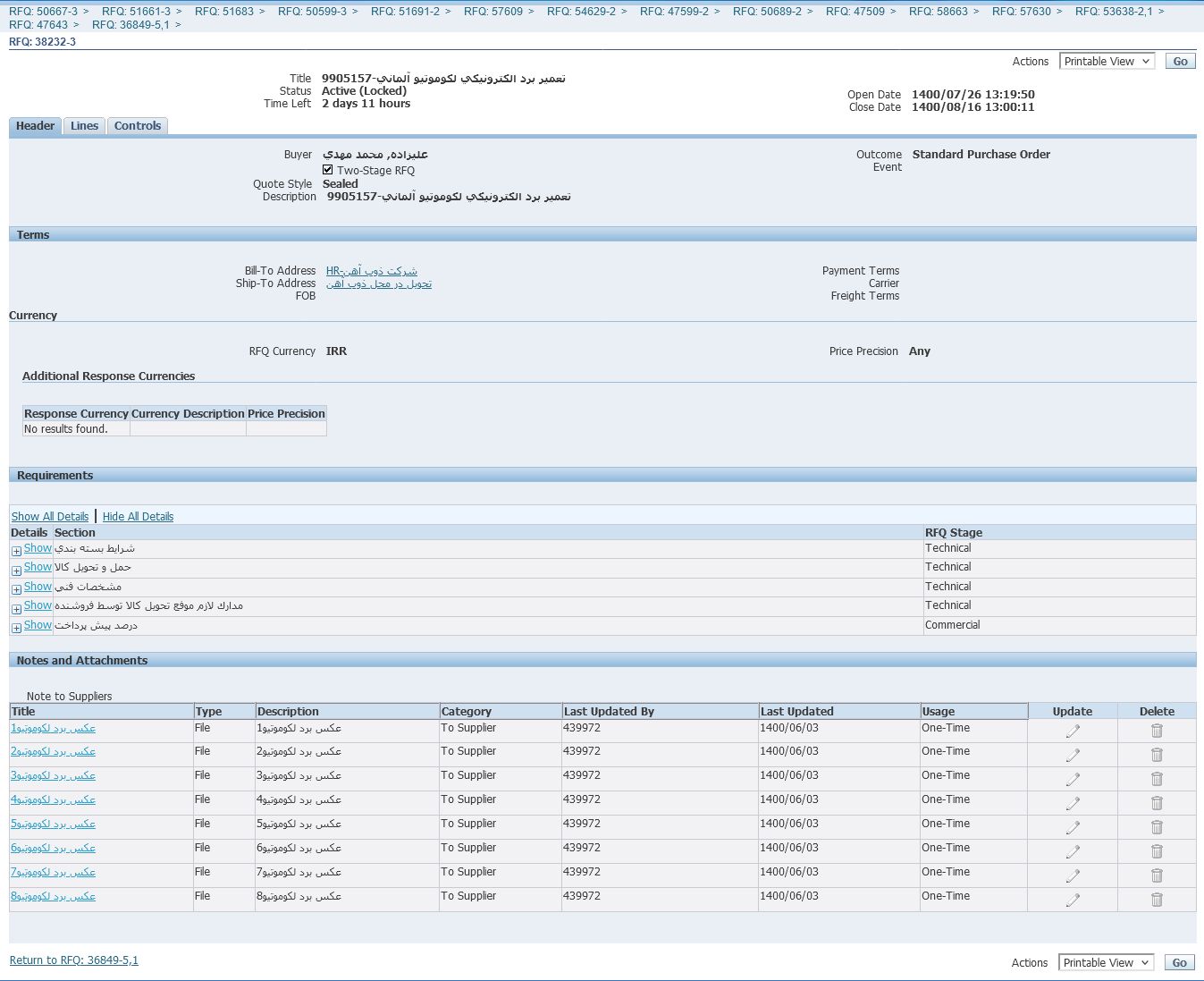Open breadcrumb RFQ: 54629-2
Image resolution: width=1204 pixels, height=981 pixels.
(581, 12)
